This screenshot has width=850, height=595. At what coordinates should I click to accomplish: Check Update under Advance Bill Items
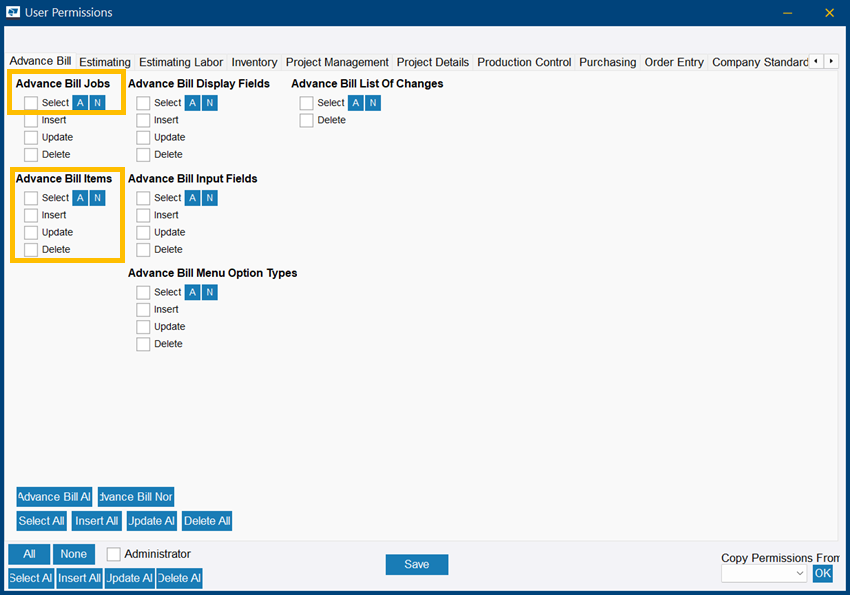(31, 232)
